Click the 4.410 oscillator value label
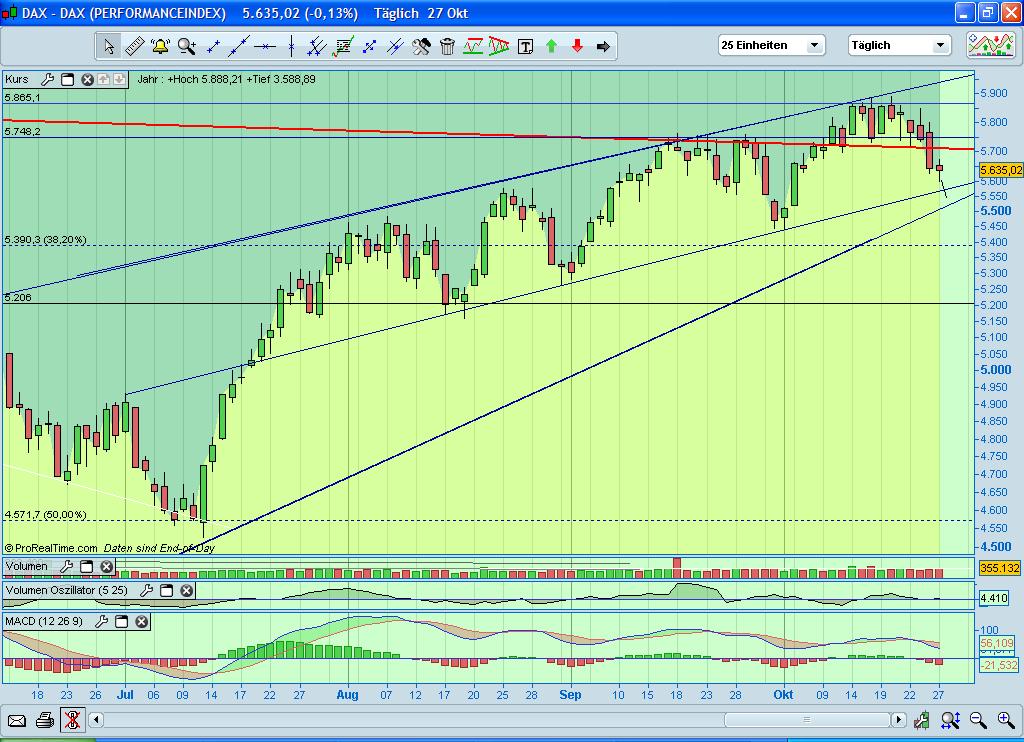 coord(994,598)
